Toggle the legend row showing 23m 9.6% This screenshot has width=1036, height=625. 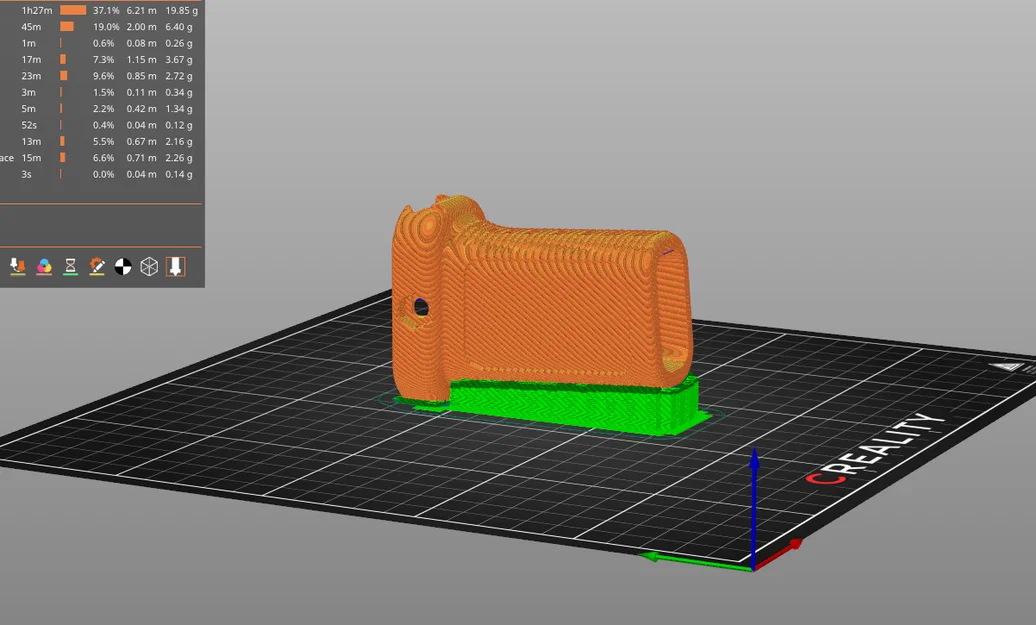tap(100, 76)
